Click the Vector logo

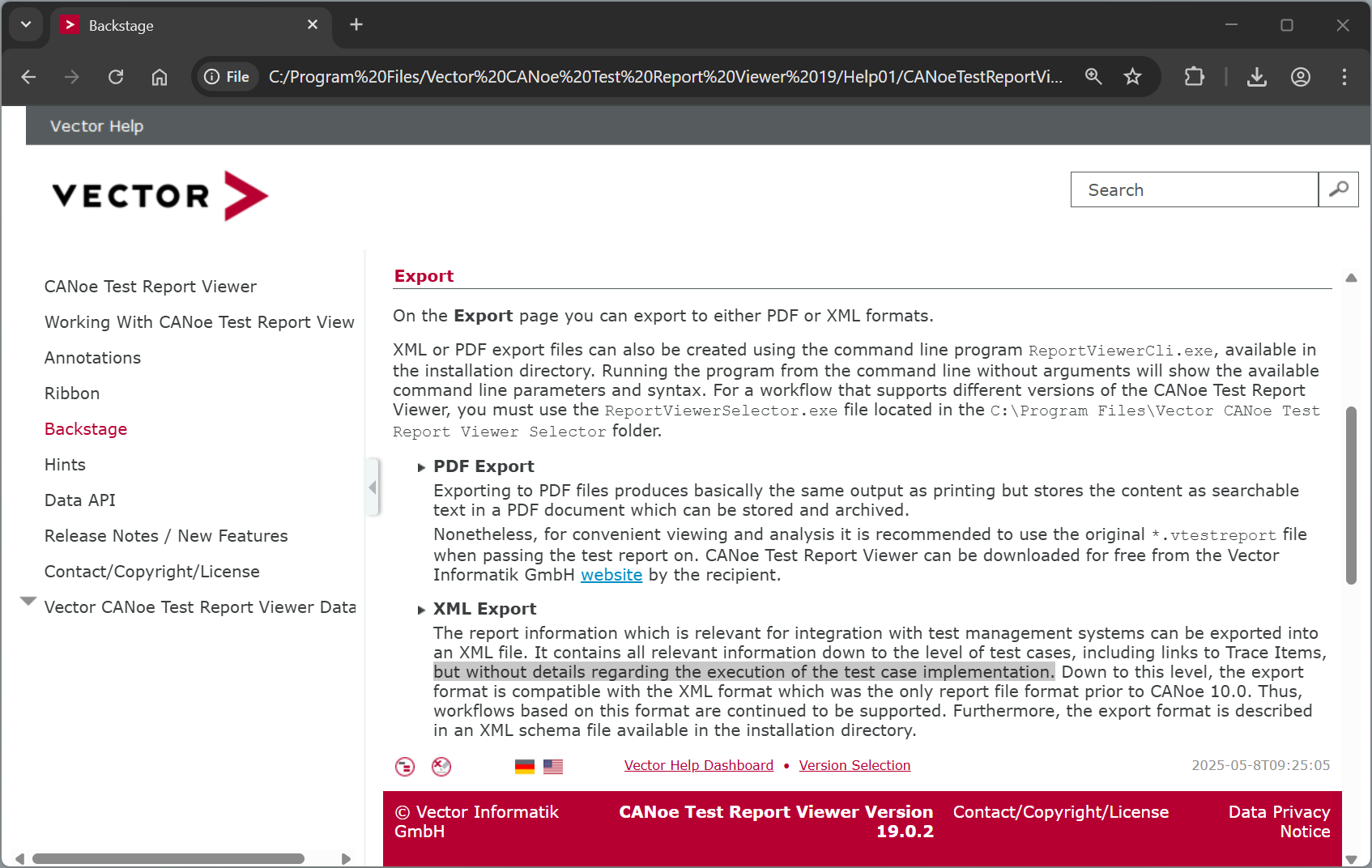tap(160, 195)
